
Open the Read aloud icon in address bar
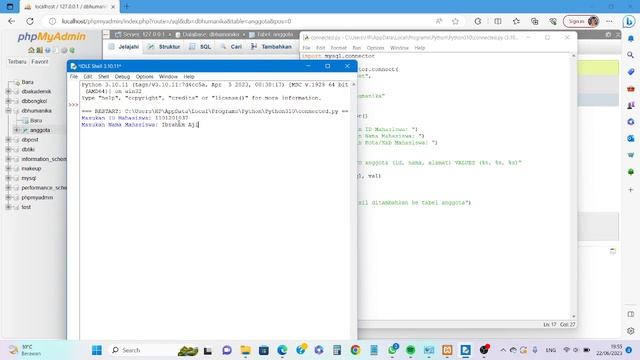439,21
